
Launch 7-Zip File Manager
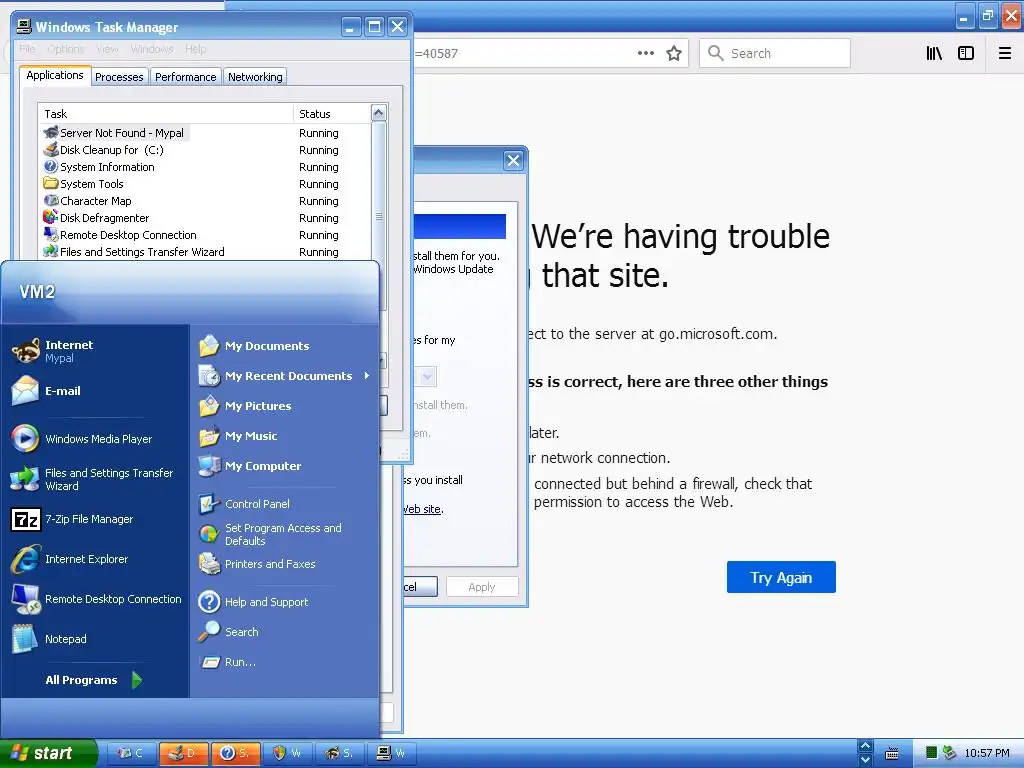[x=73, y=519]
